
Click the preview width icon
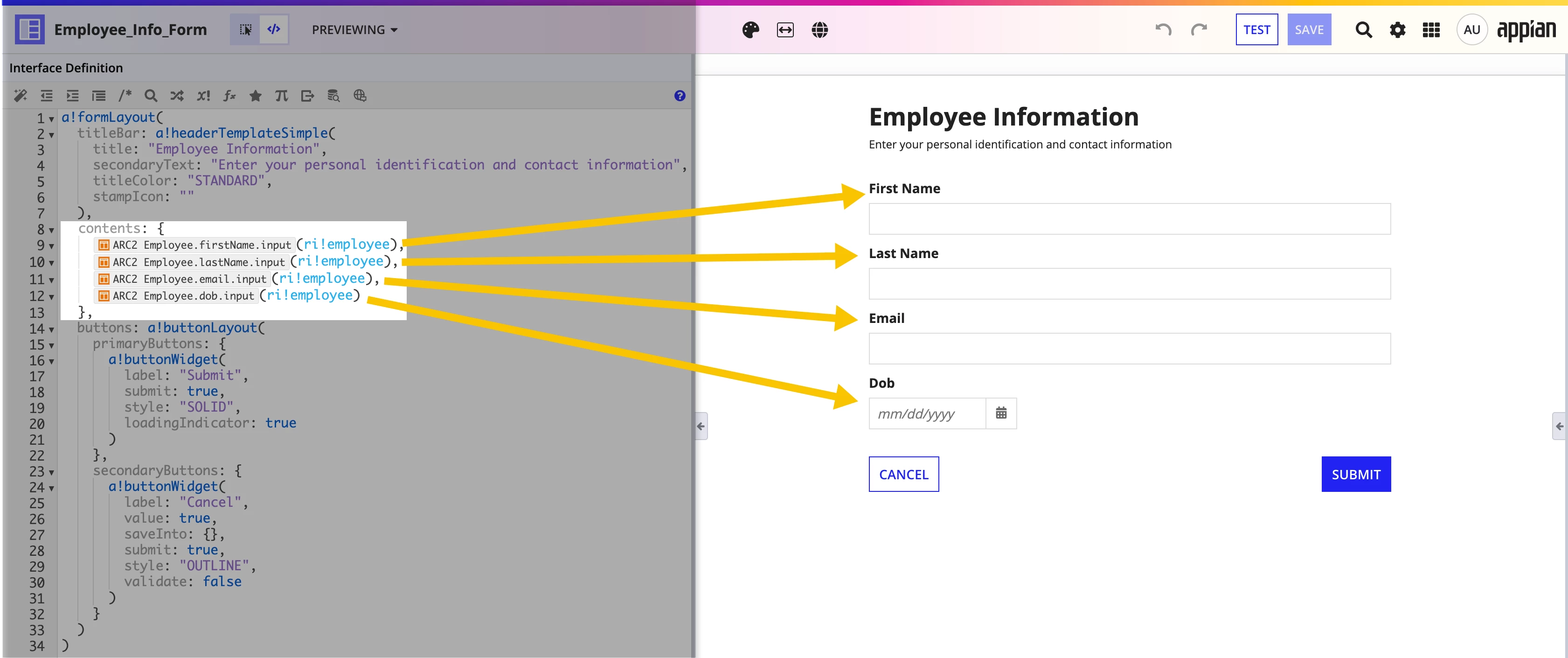coord(785,30)
